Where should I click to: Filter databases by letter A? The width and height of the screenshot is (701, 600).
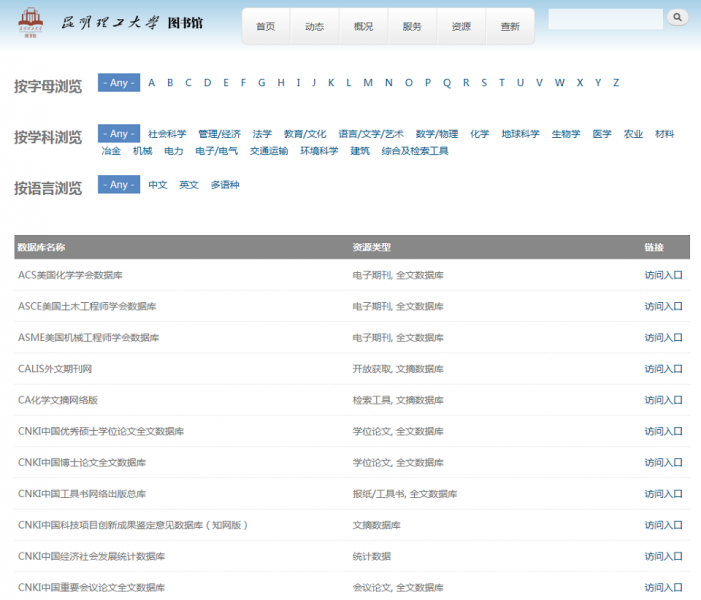click(x=152, y=83)
